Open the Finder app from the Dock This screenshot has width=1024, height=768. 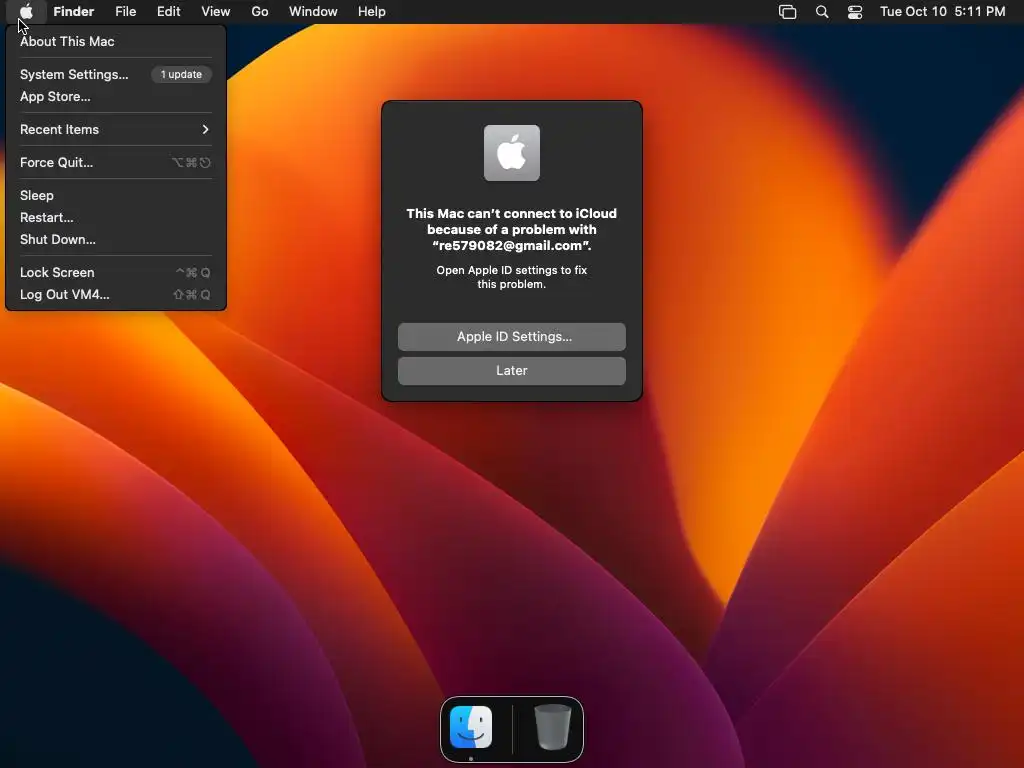coord(471,727)
